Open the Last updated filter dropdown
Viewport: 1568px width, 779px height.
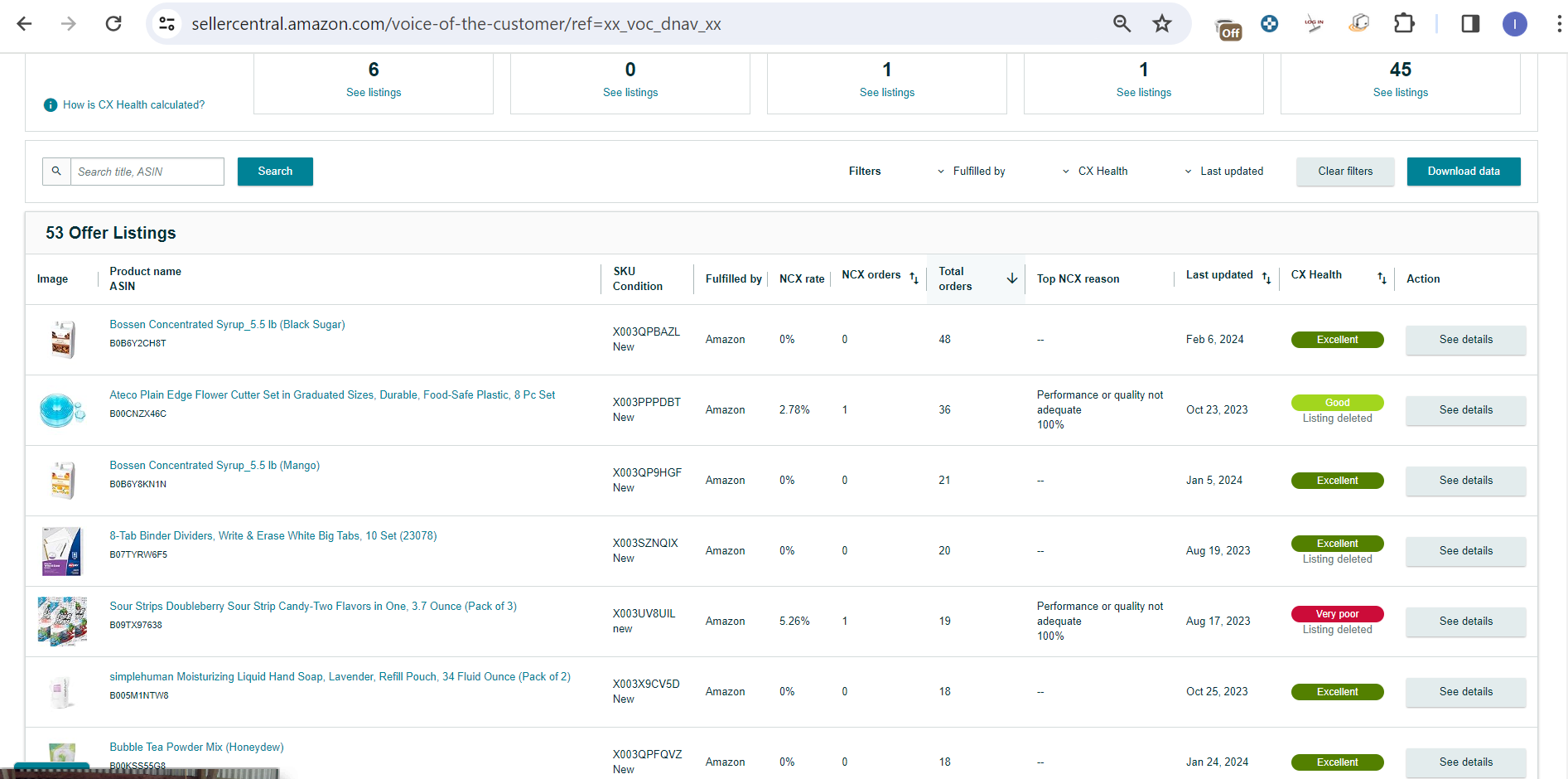(x=1223, y=172)
